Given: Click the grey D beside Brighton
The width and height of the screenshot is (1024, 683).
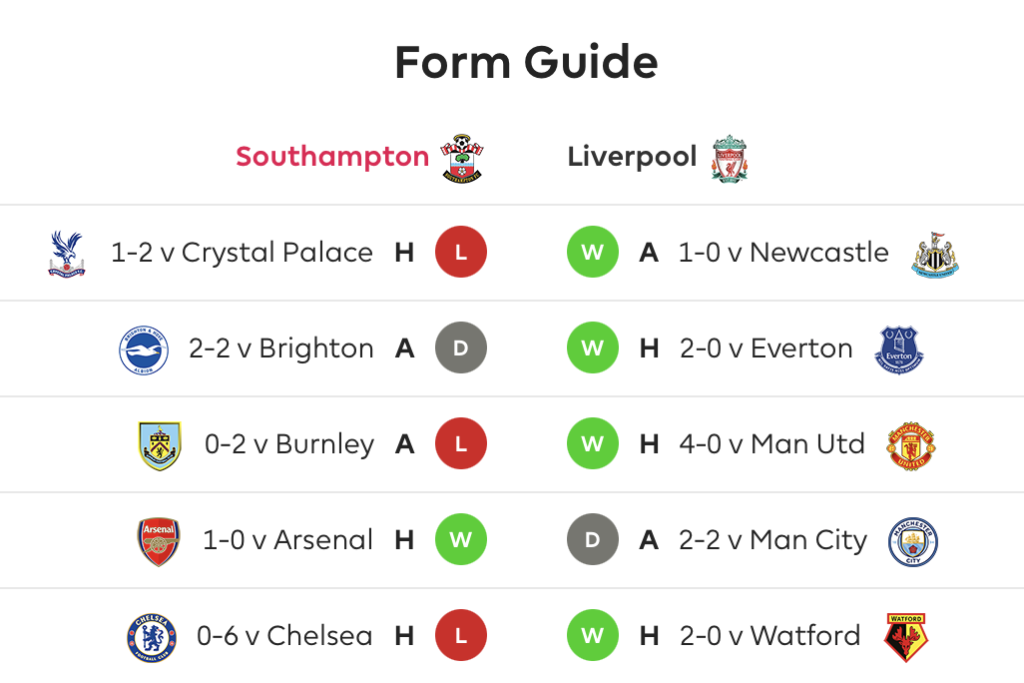Looking at the screenshot, I should [461, 347].
